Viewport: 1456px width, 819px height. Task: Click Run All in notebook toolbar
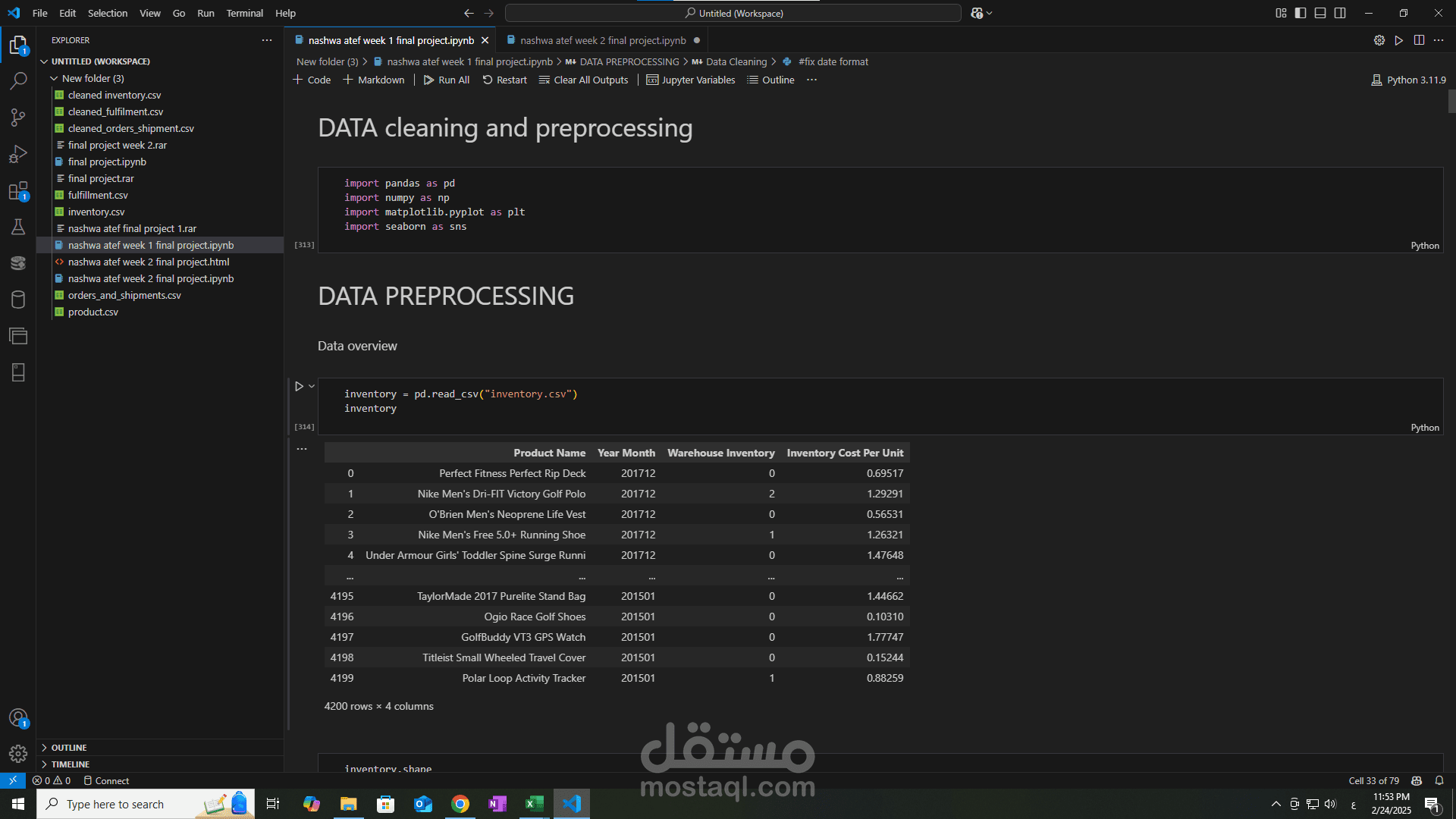[447, 80]
